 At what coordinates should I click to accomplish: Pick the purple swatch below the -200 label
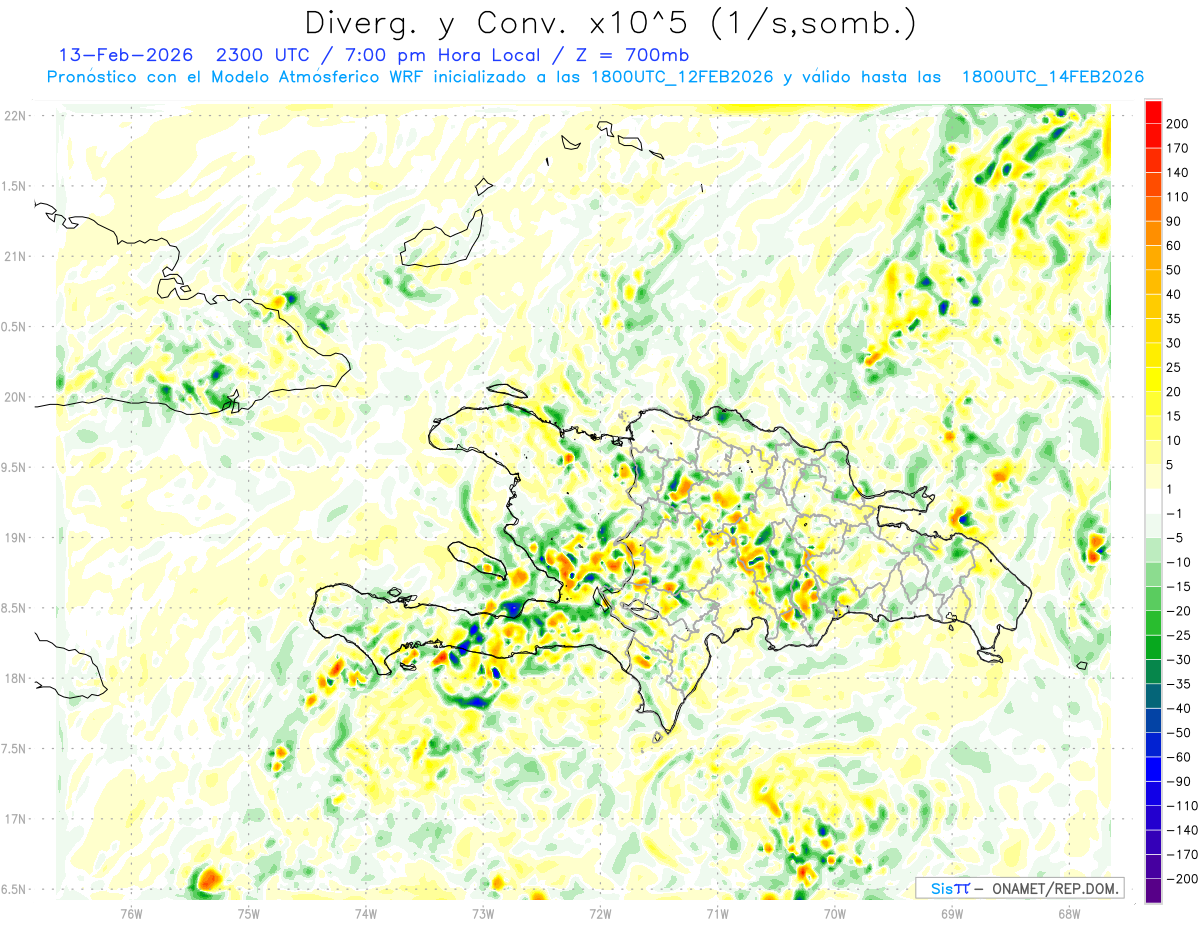[1152, 890]
